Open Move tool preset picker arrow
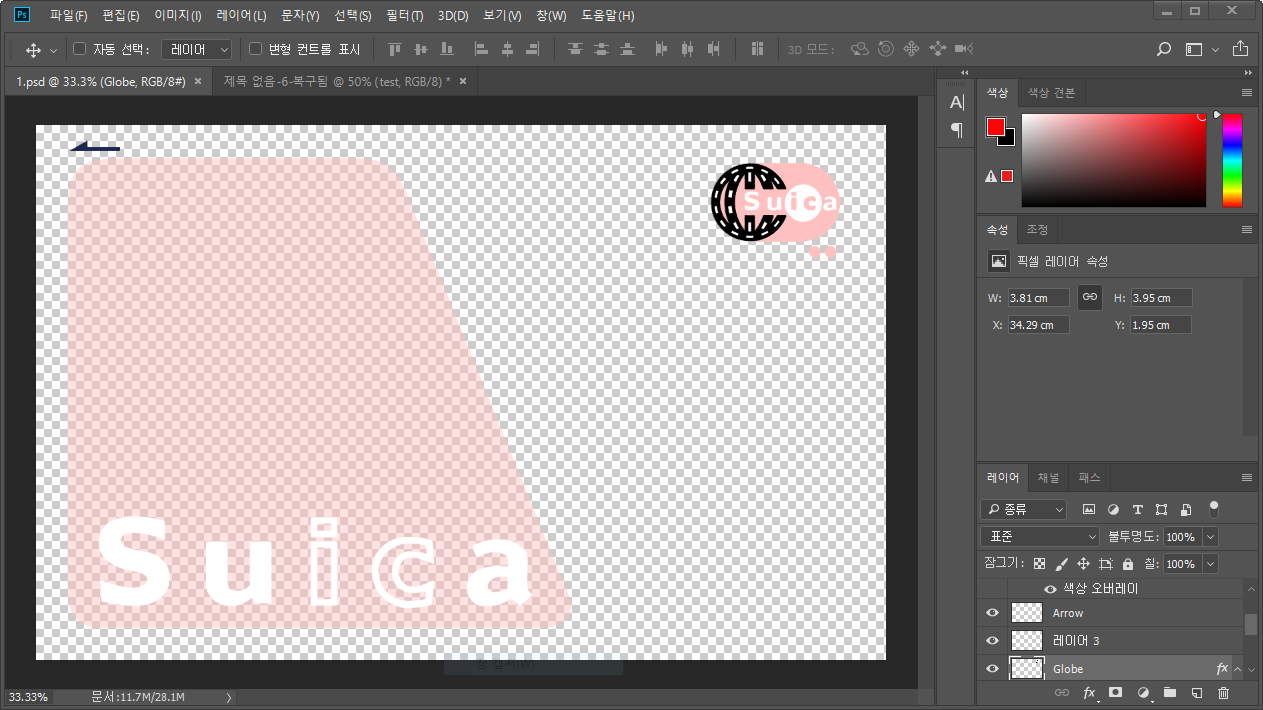The height and width of the screenshot is (710, 1263). point(53,50)
